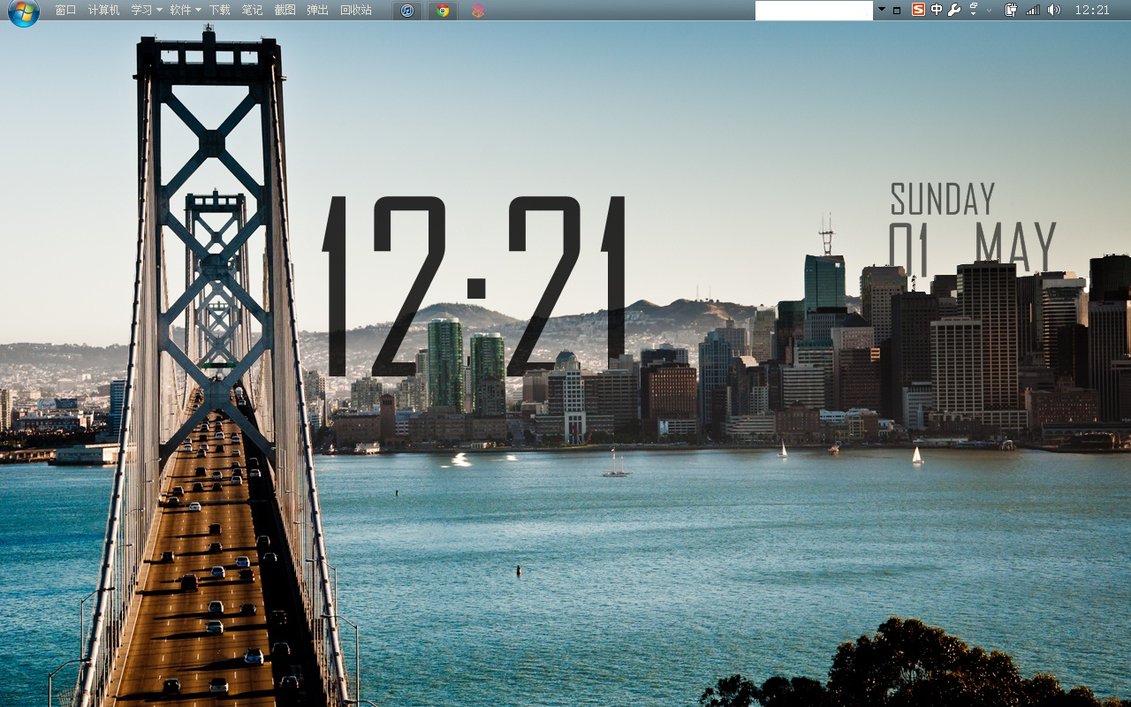Click the Sogou input method S icon
1131x707 pixels.
click(918, 10)
